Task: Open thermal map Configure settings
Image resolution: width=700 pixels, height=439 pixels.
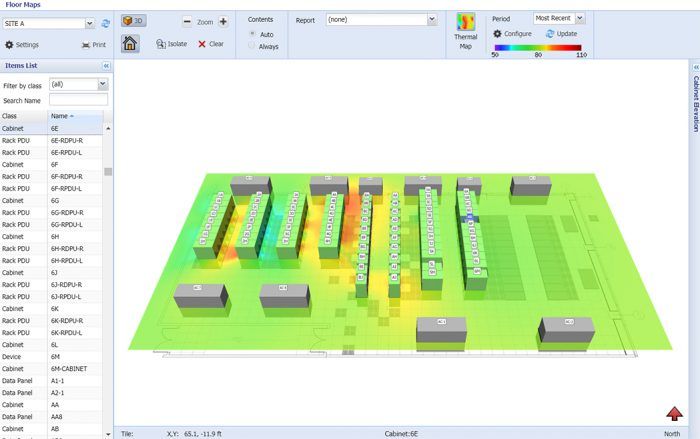Action: point(512,33)
